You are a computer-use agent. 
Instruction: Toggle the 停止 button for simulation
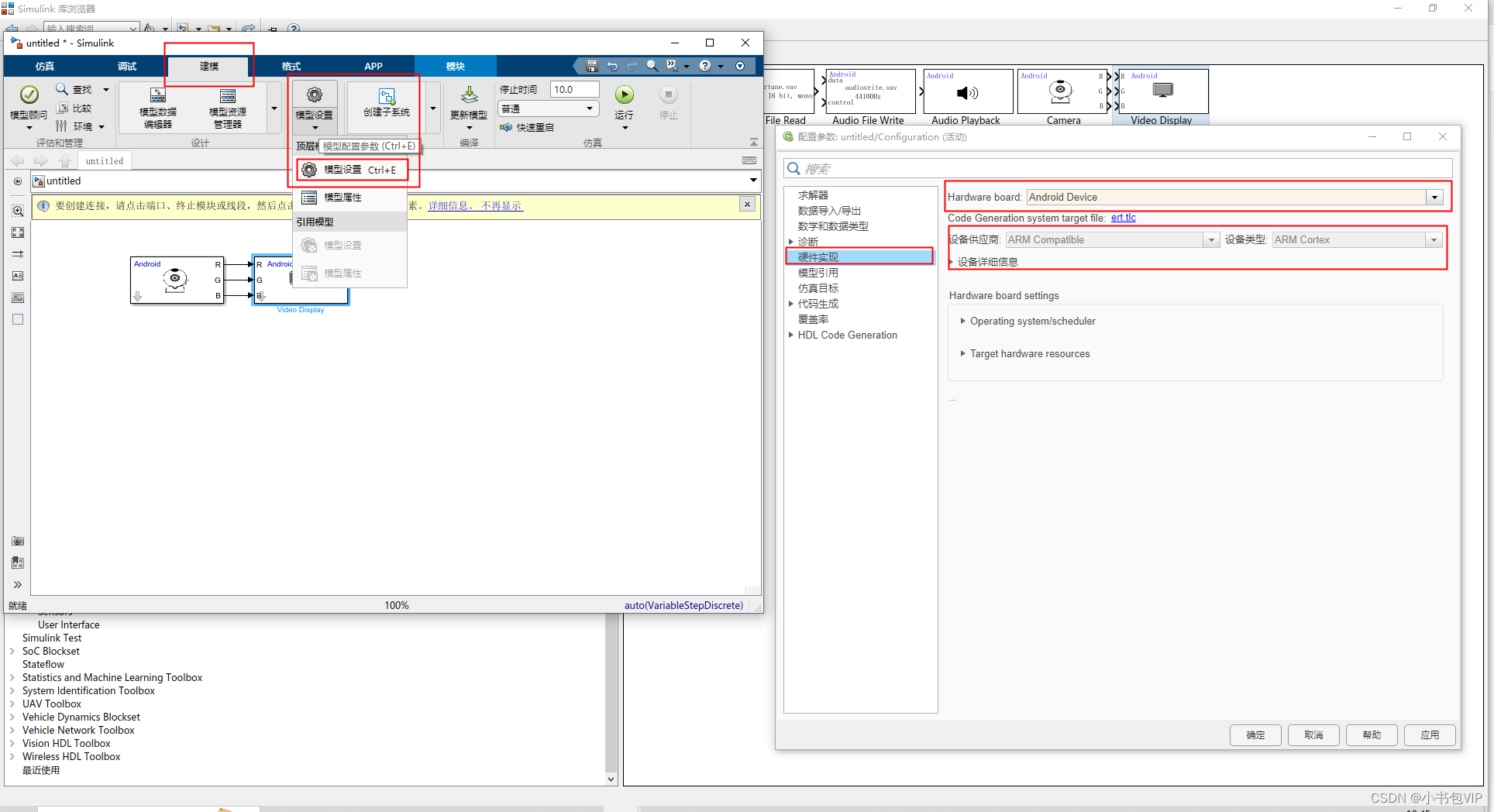tap(667, 95)
